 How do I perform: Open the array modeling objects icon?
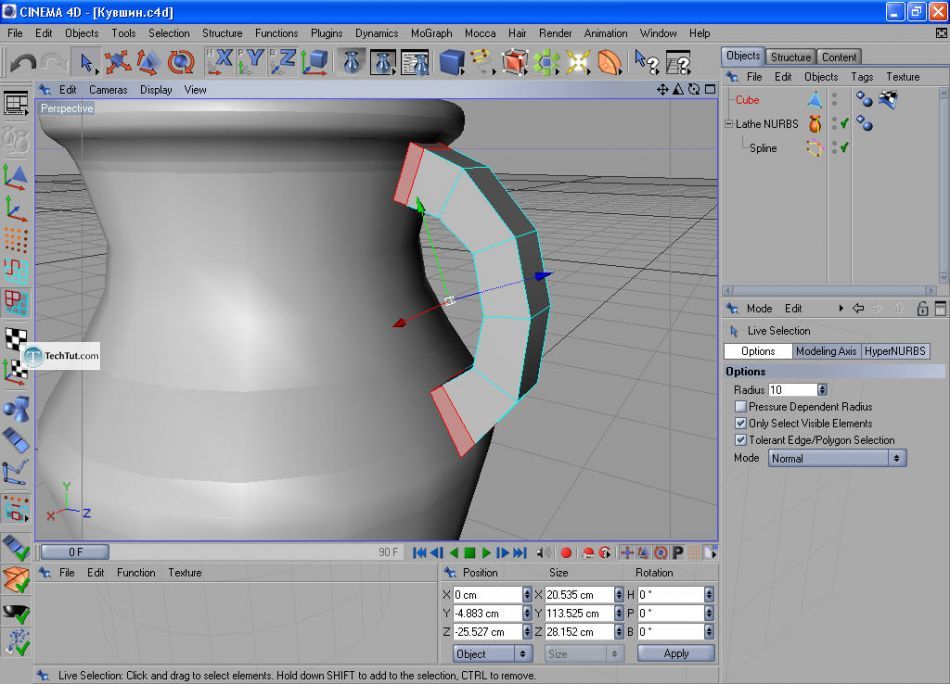pyautogui.click(x=546, y=62)
